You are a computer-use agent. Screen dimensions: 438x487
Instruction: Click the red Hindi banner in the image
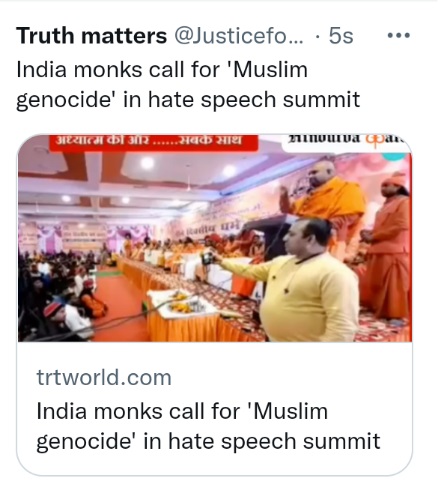coord(153,143)
